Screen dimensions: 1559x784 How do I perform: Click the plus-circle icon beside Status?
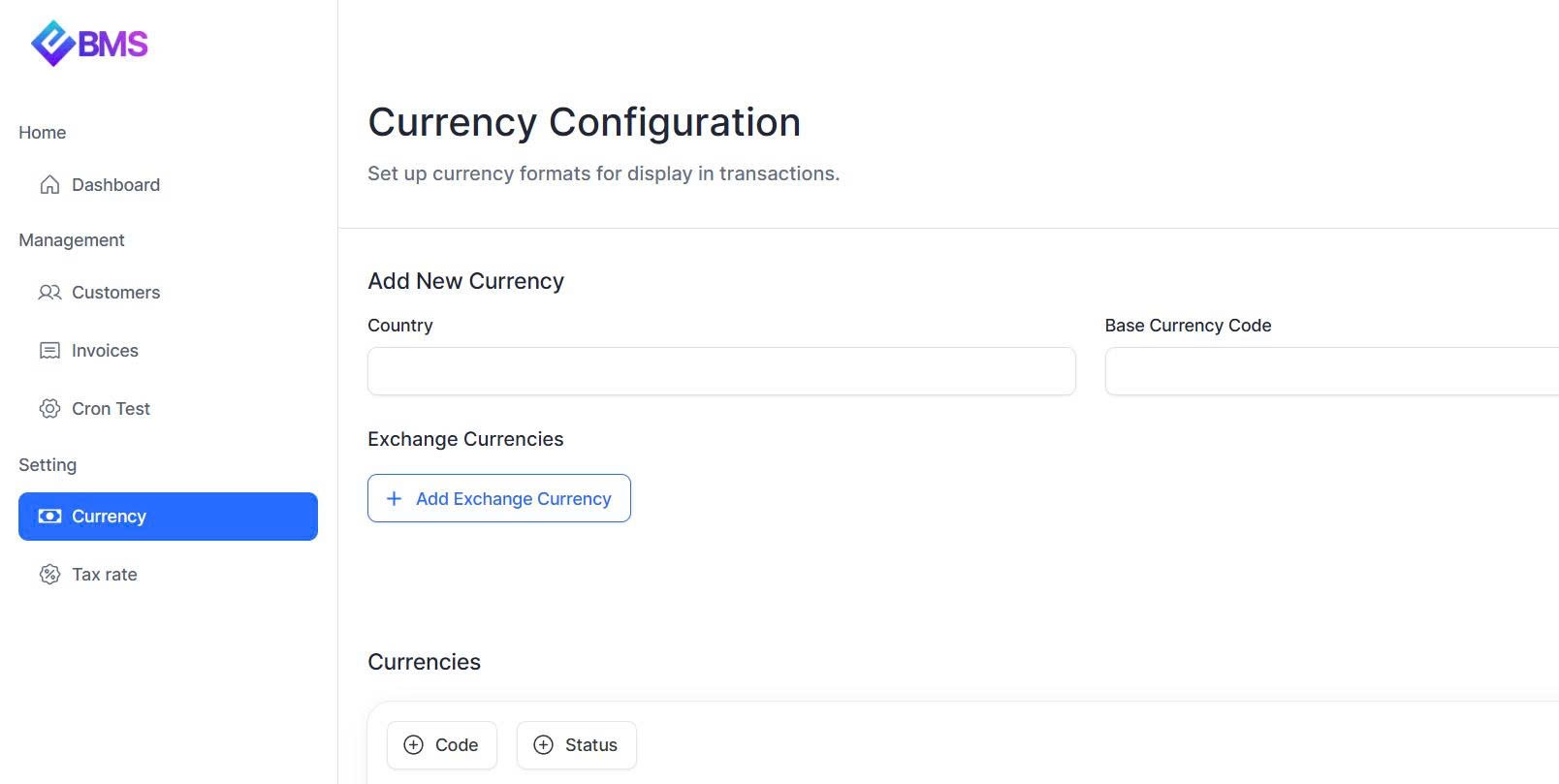pos(544,745)
